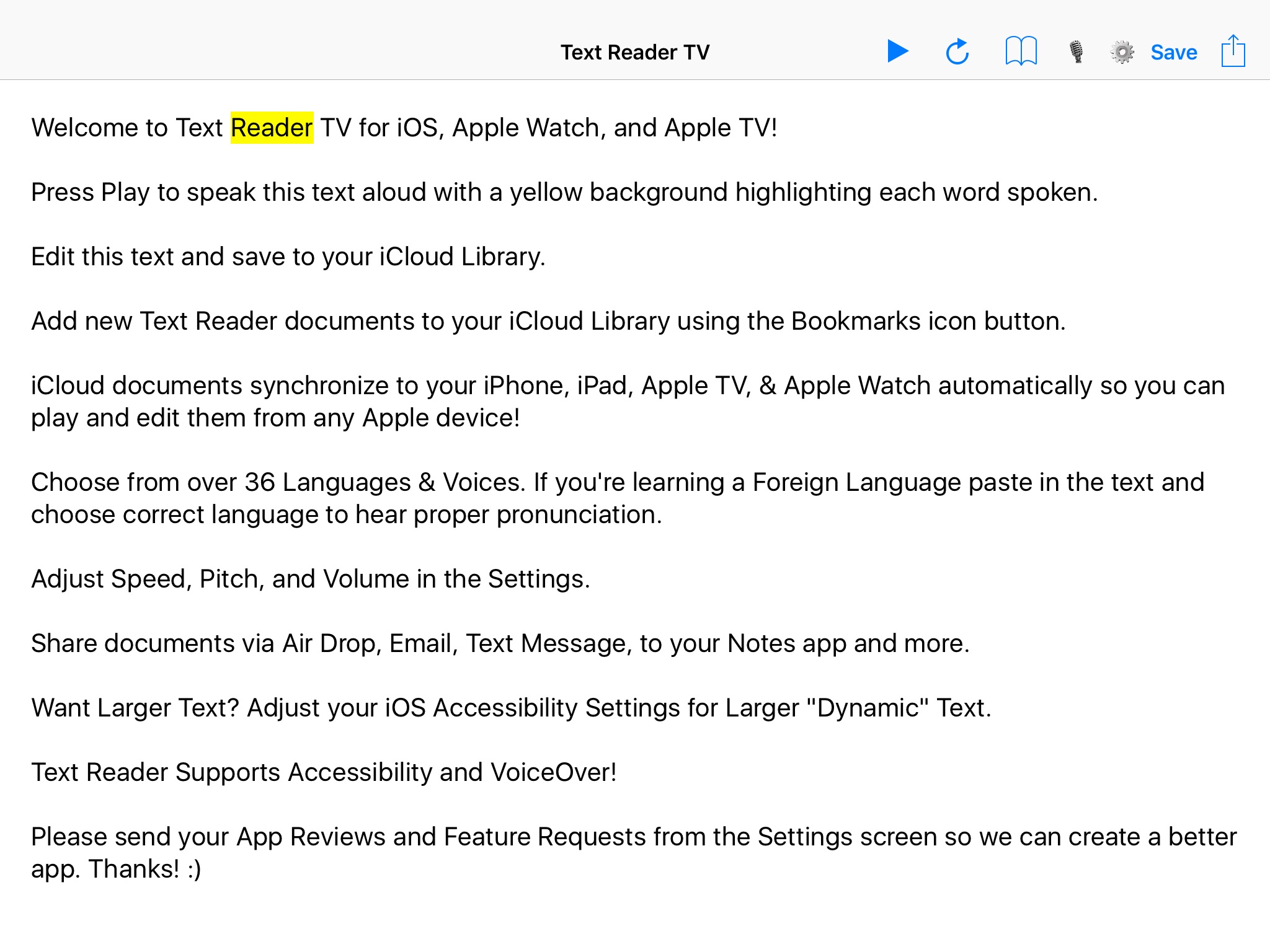Click the Save button
Viewport: 1270px width, 952px height.
(1173, 52)
